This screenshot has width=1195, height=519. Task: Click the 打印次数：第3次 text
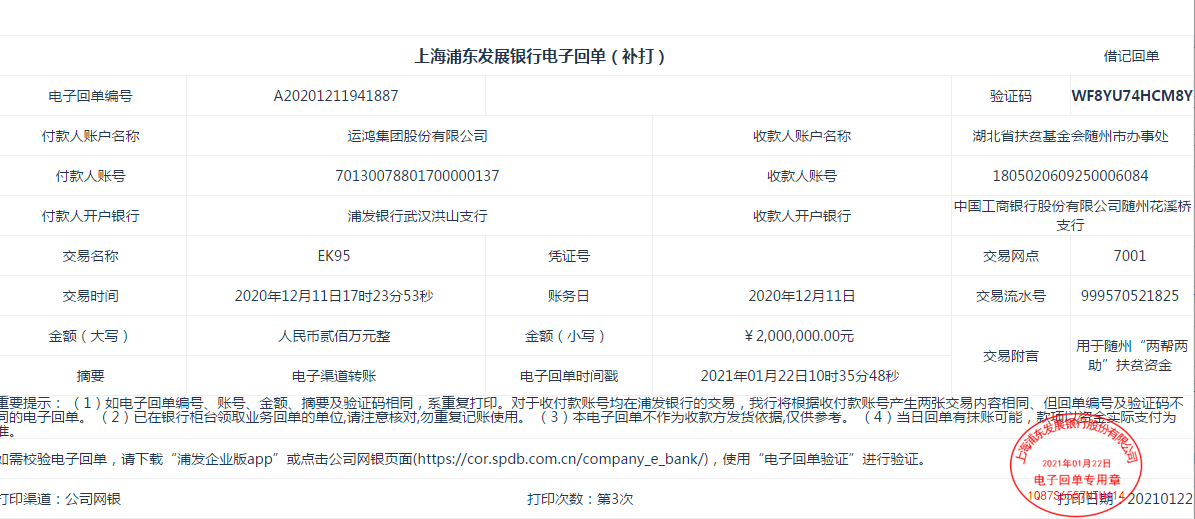click(580, 498)
